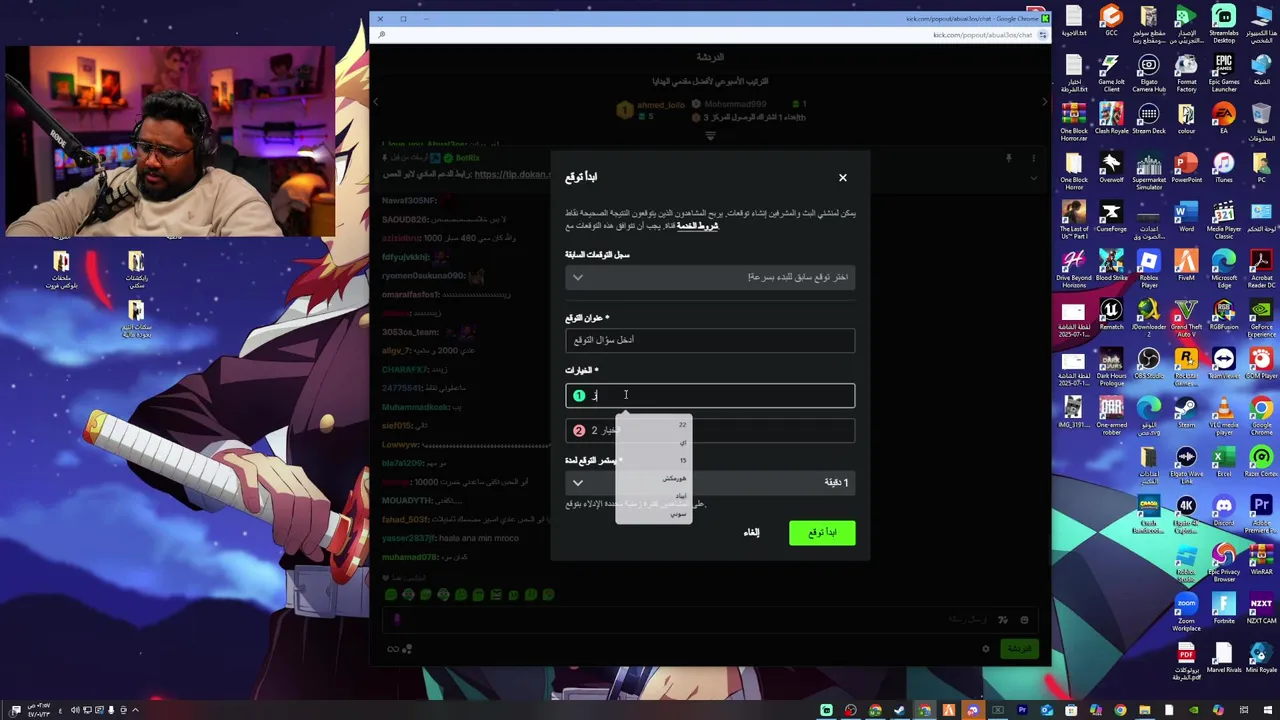Open Roblox Player shortcut
This screenshot has width=1280, height=720.
(1149, 269)
